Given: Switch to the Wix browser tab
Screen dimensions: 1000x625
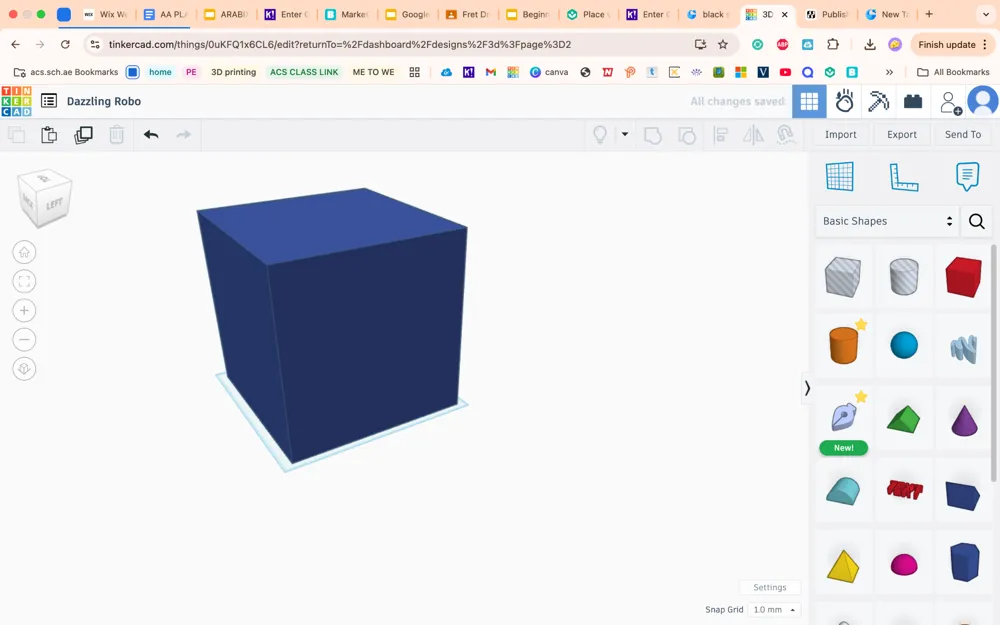Looking at the screenshot, I should [106, 14].
